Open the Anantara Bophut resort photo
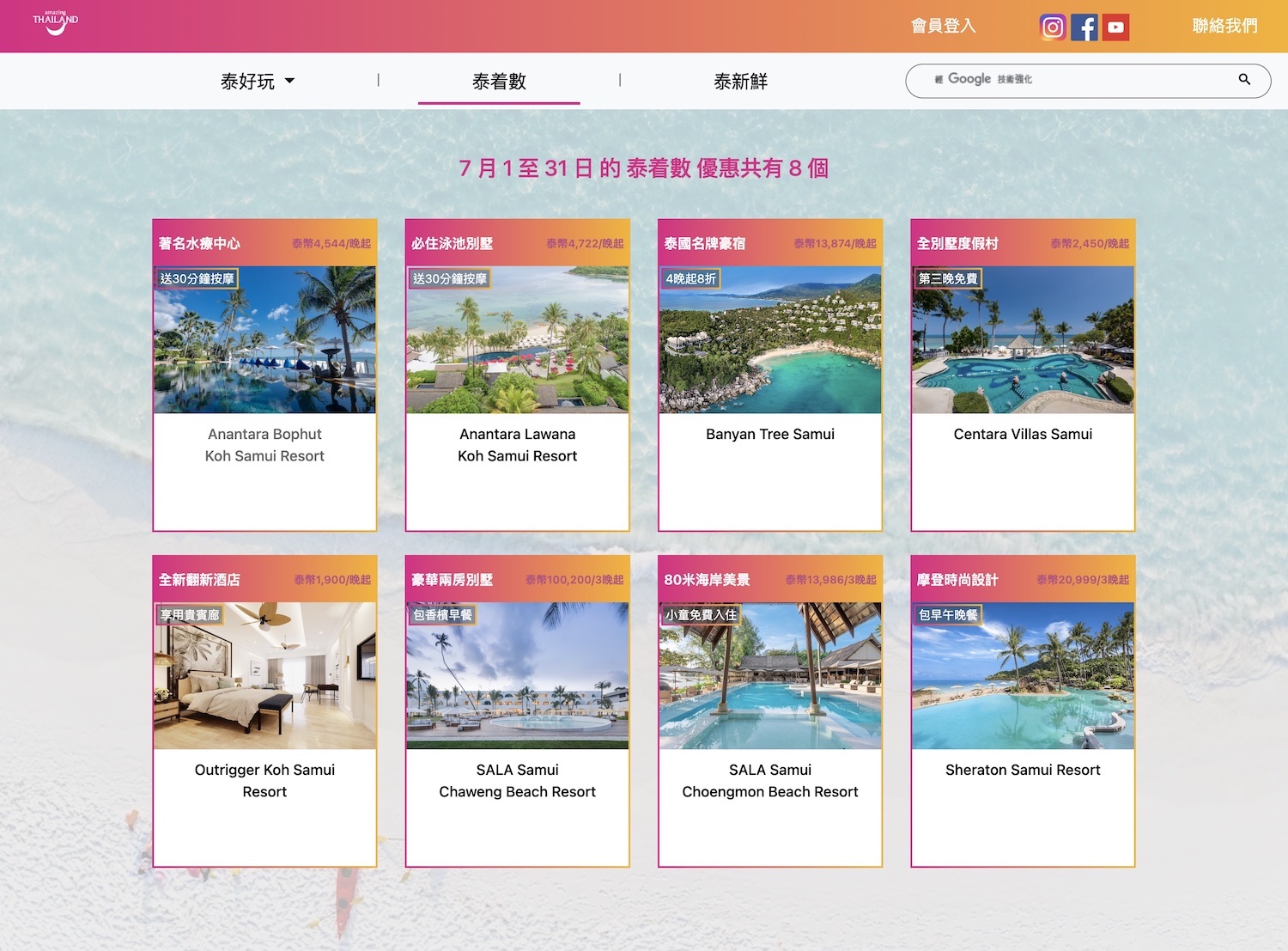 click(264, 339)
